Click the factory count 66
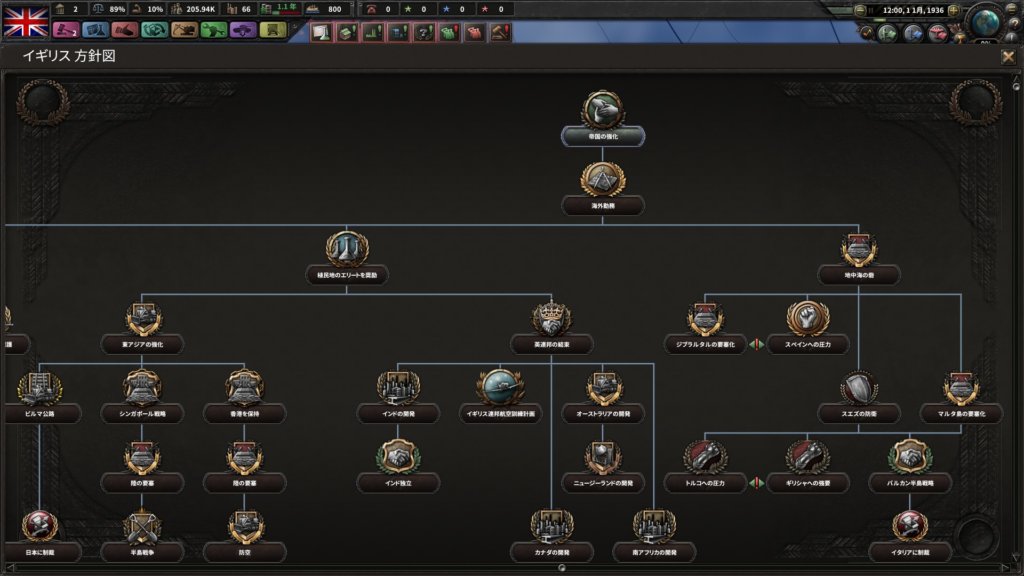 (x=239, y=9)
